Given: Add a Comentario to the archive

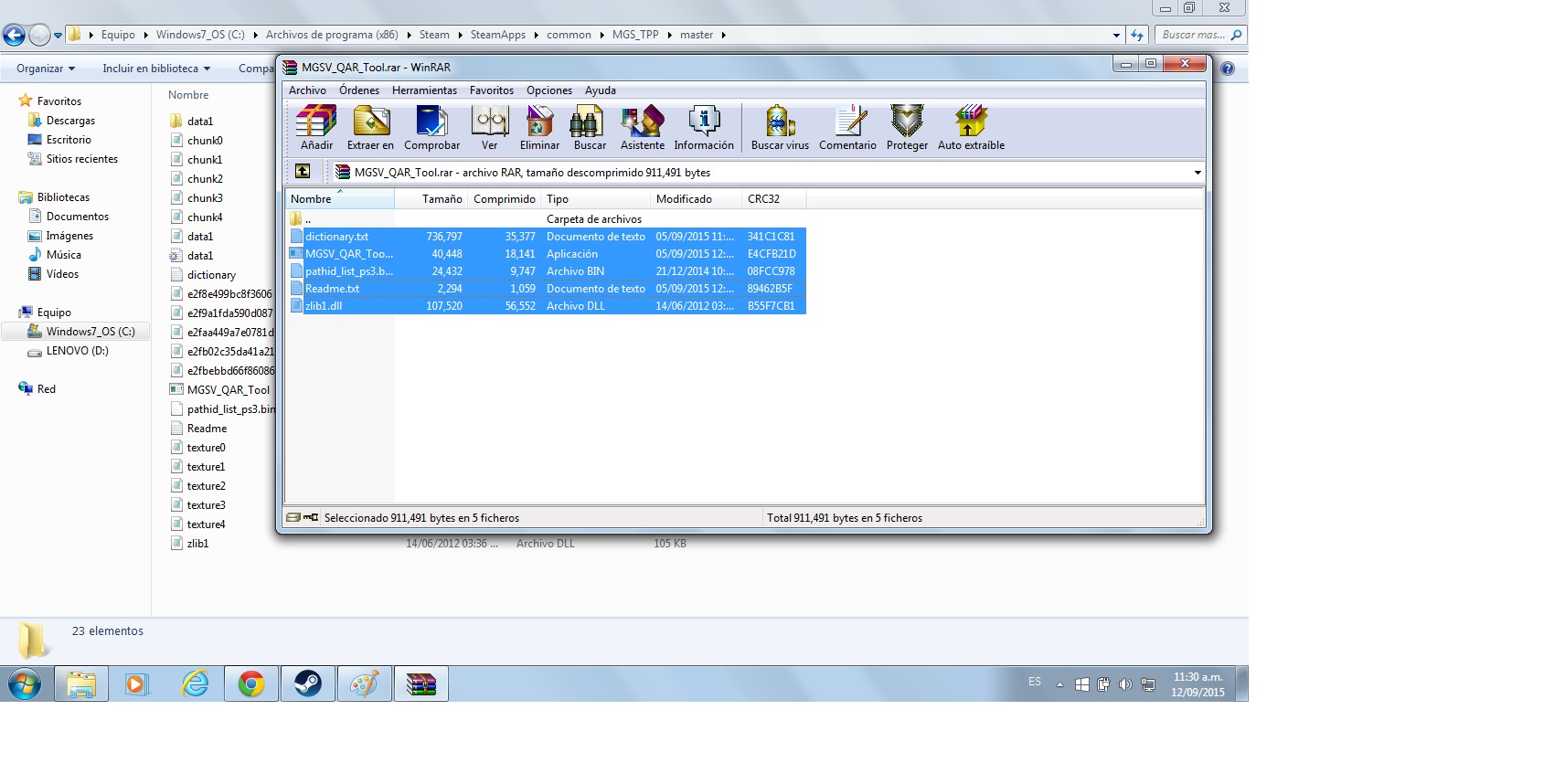Looking at the screenshot, I should pos(847,127).
